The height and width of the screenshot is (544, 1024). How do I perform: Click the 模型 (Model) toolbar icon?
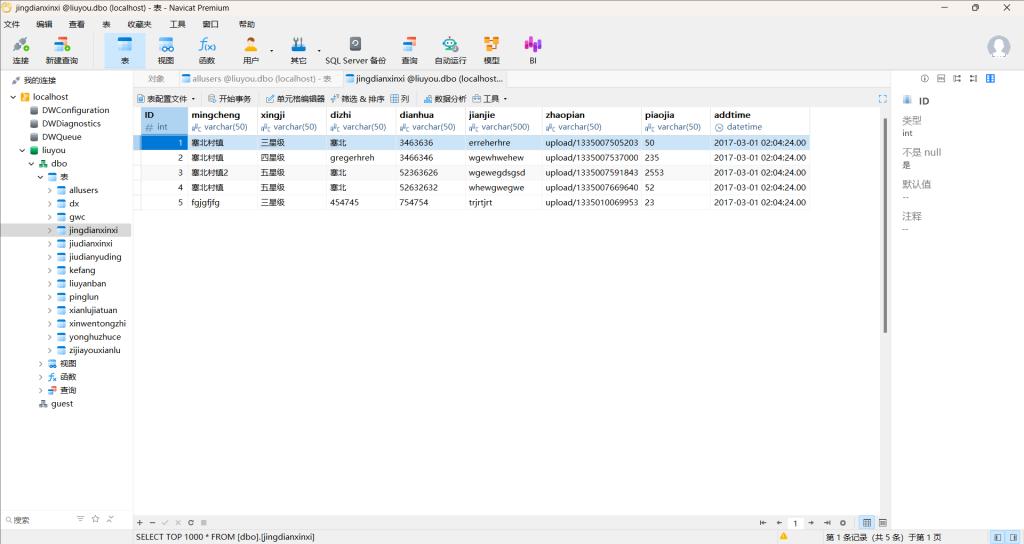pos(491,50)
